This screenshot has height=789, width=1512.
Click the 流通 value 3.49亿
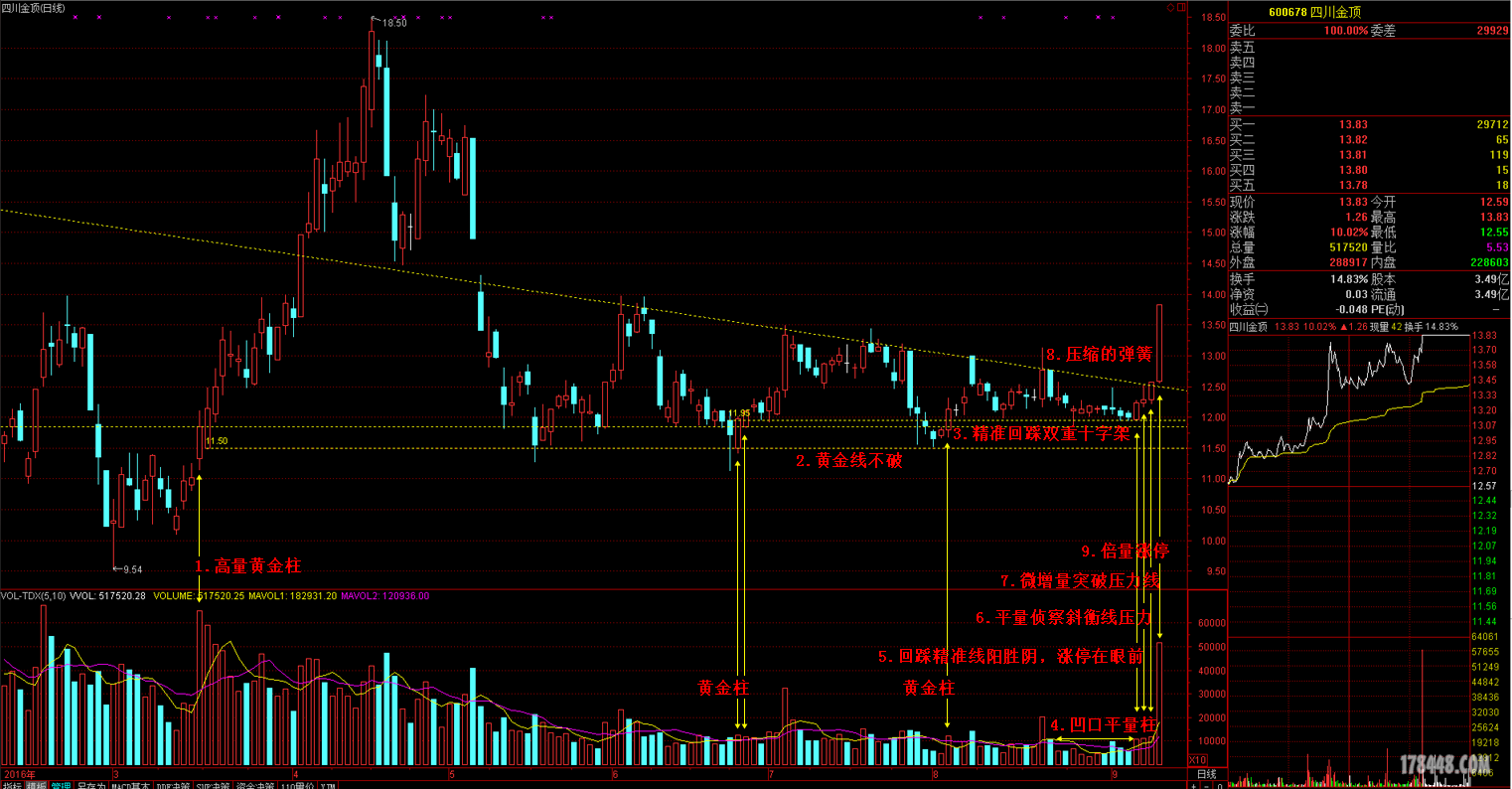pyautogui.click(x=1492, y=294)
